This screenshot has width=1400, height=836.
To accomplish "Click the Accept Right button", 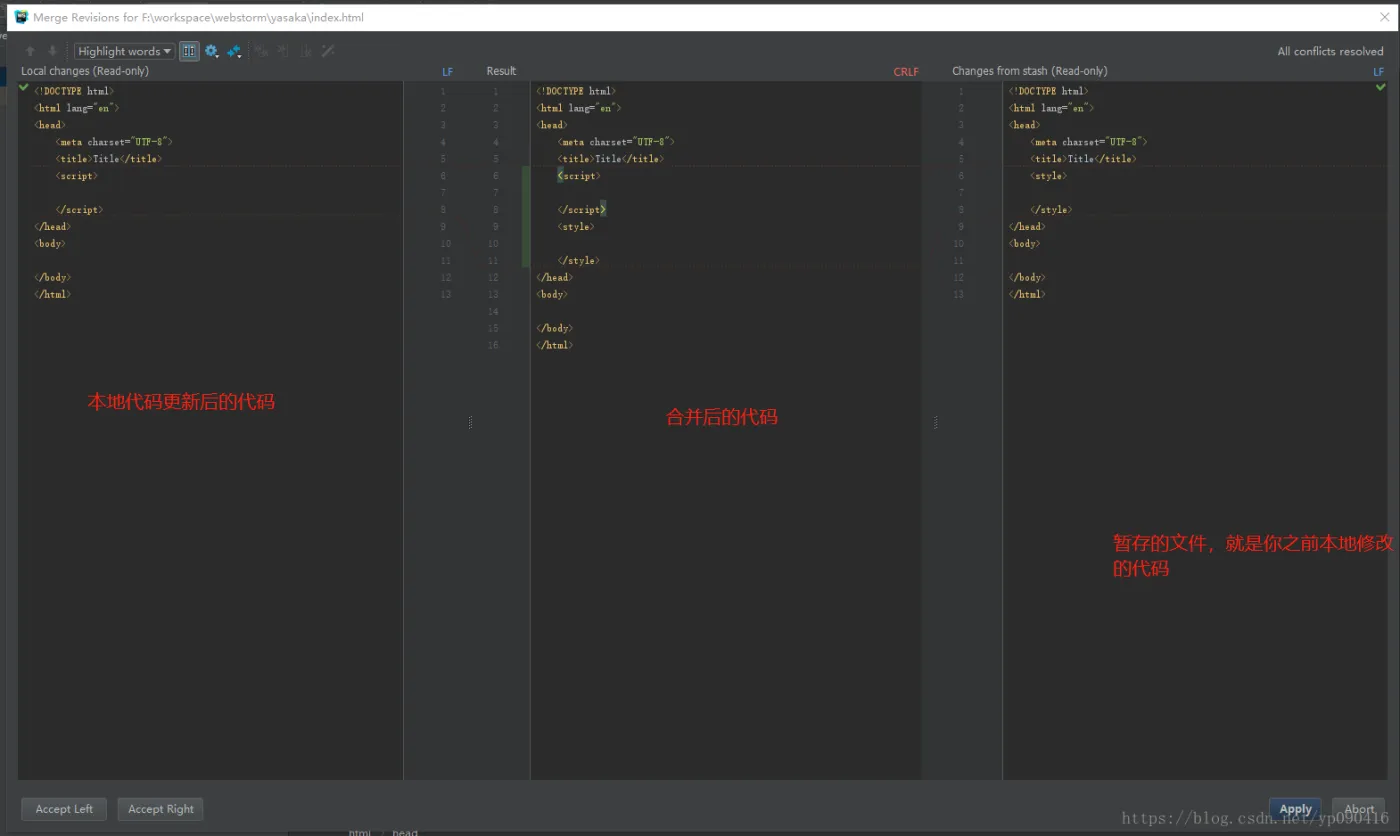I will [161, 809].
